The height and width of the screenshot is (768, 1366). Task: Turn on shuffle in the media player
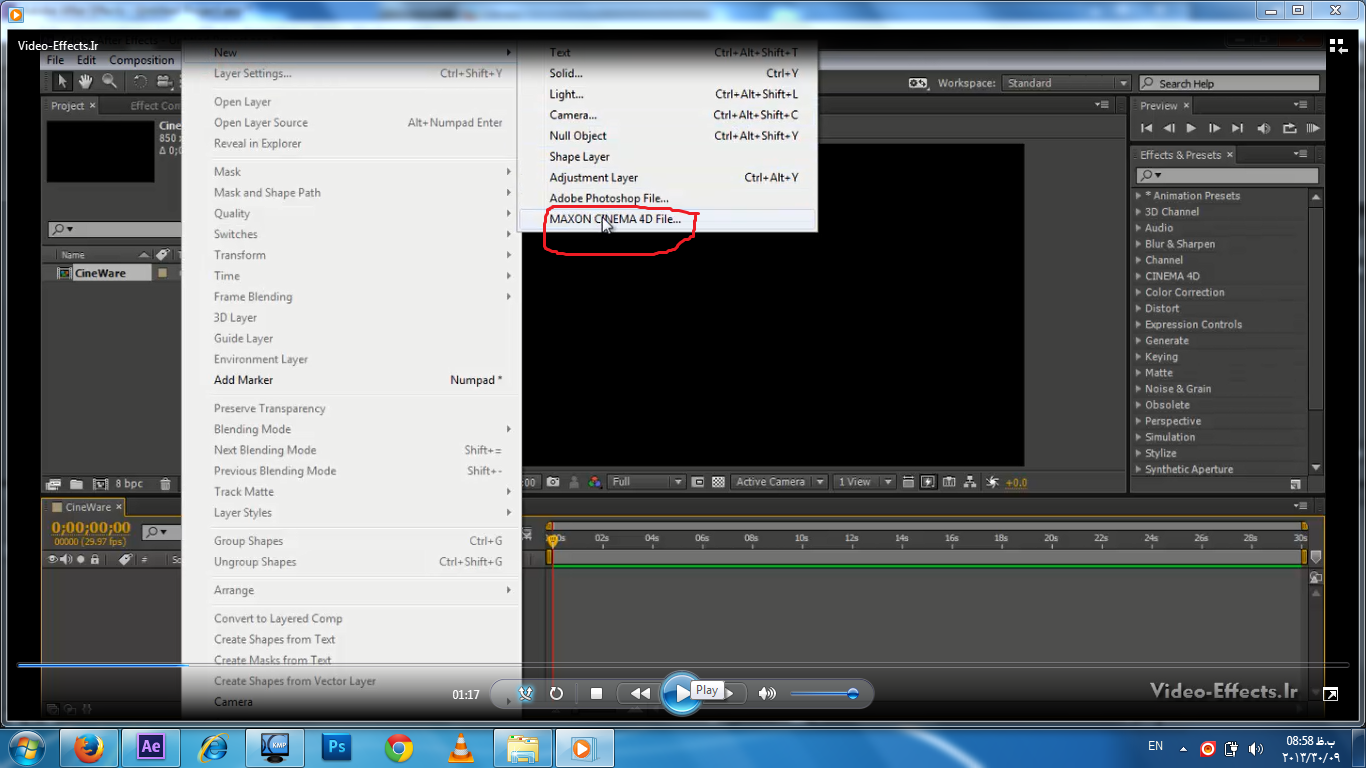[x=526, y=693]
